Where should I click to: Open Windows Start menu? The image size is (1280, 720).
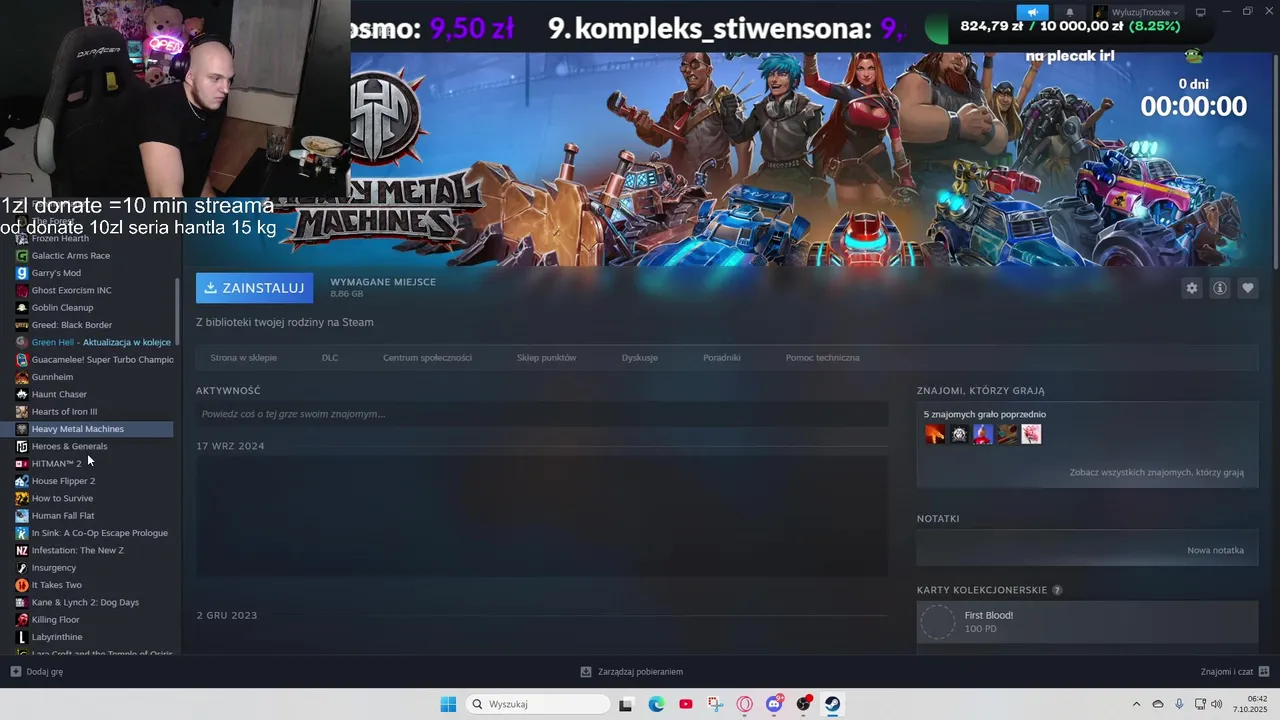click(448, 704)
